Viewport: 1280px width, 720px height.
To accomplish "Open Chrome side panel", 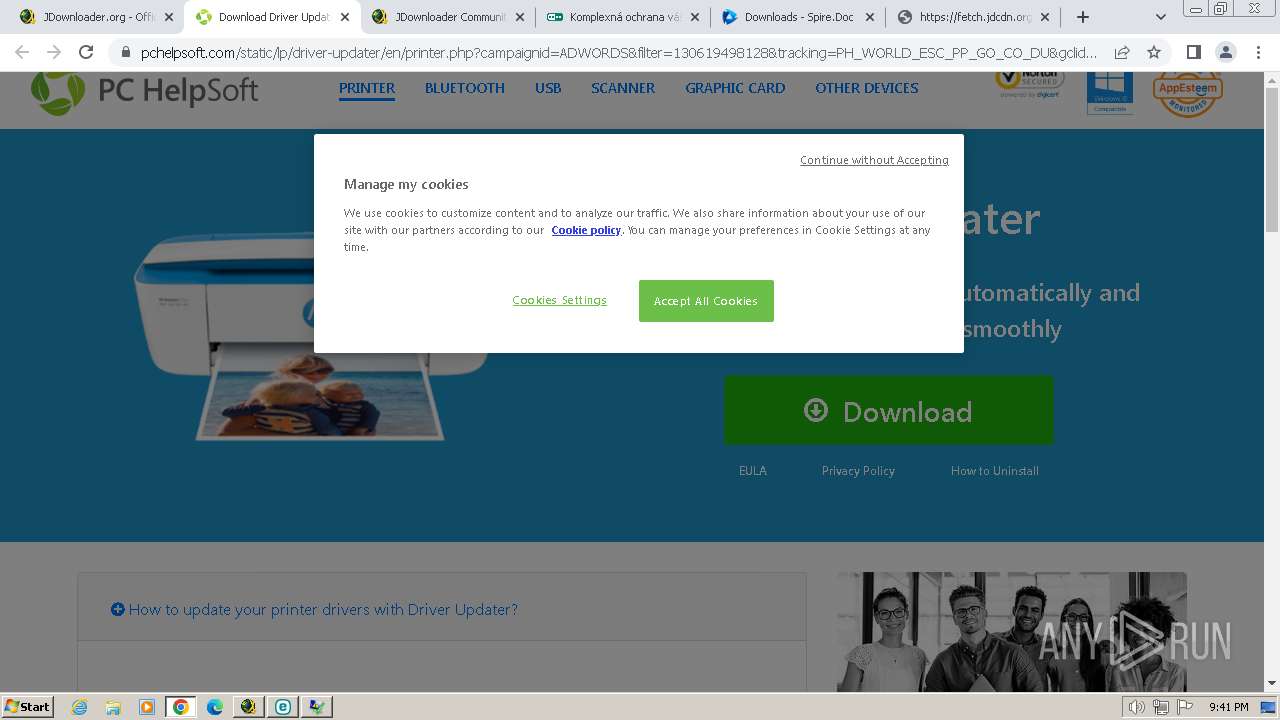I will [x=1193, y=52].
